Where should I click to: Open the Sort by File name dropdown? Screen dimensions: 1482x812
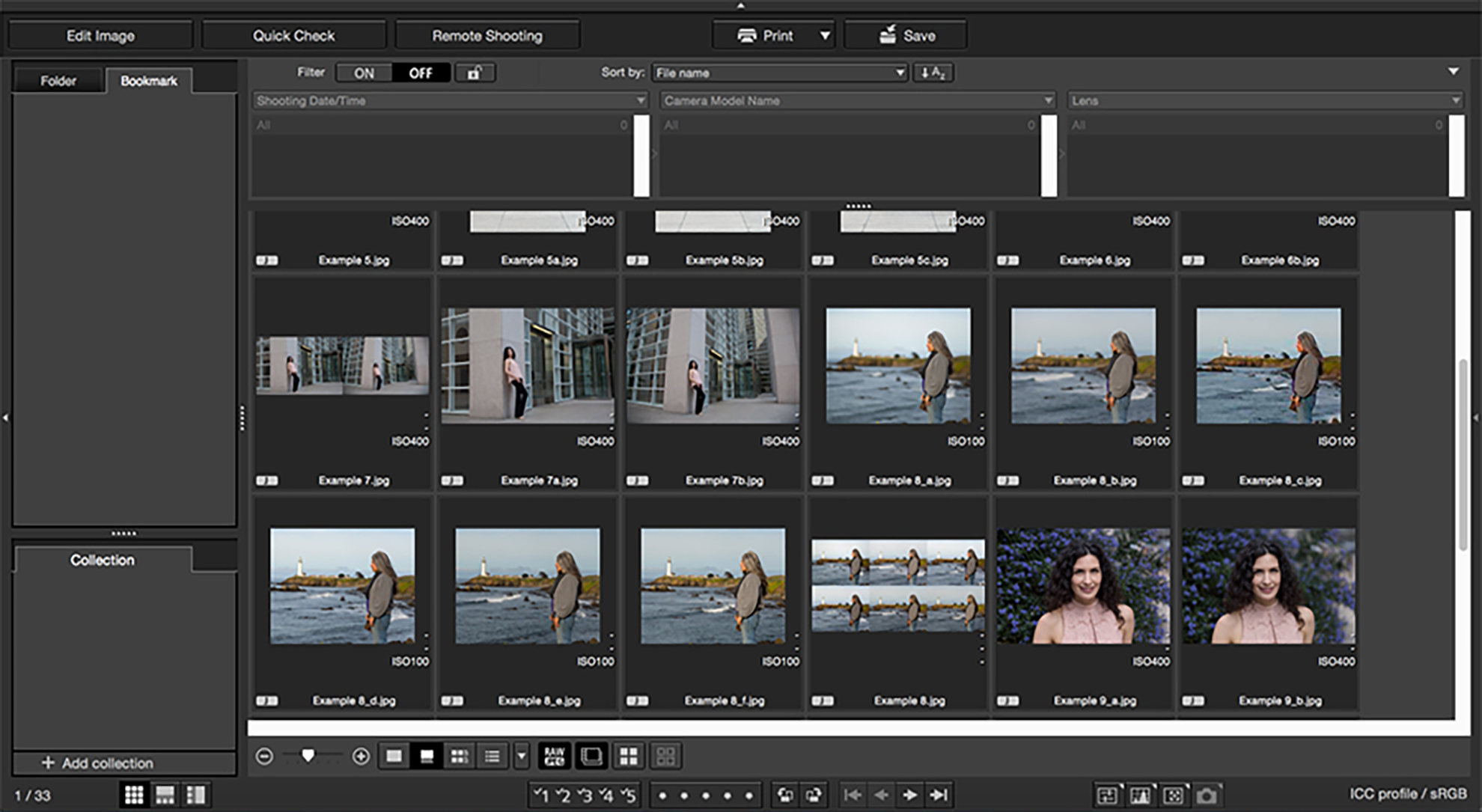coord(779,73)
